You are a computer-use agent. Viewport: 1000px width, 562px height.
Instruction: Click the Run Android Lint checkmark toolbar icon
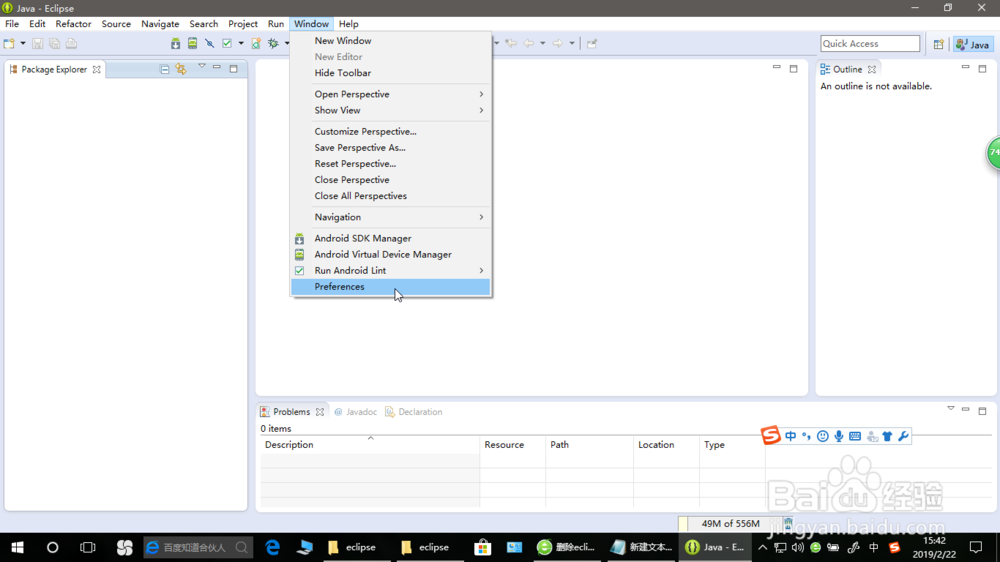[x=226, y=43]
